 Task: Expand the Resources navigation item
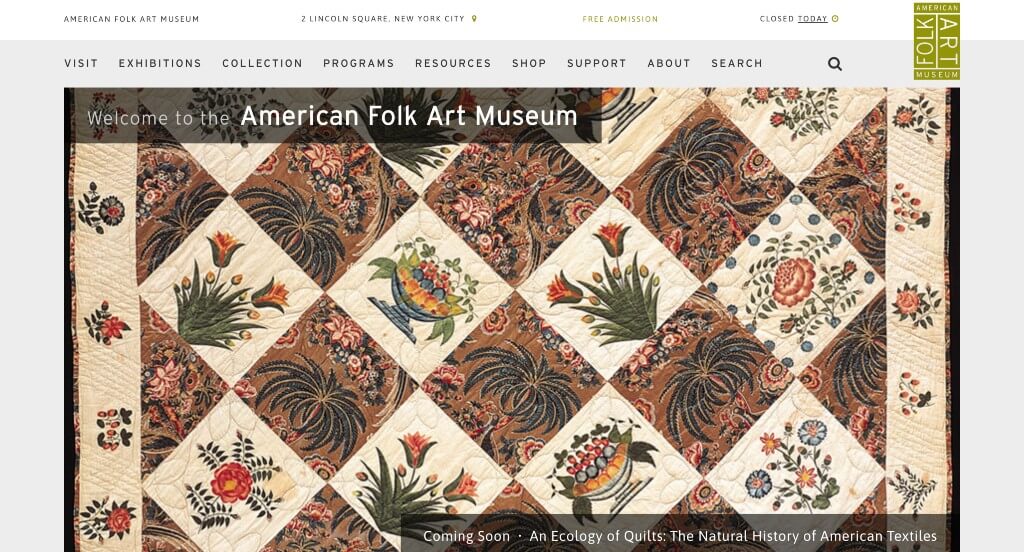click(x=453, y=63)
